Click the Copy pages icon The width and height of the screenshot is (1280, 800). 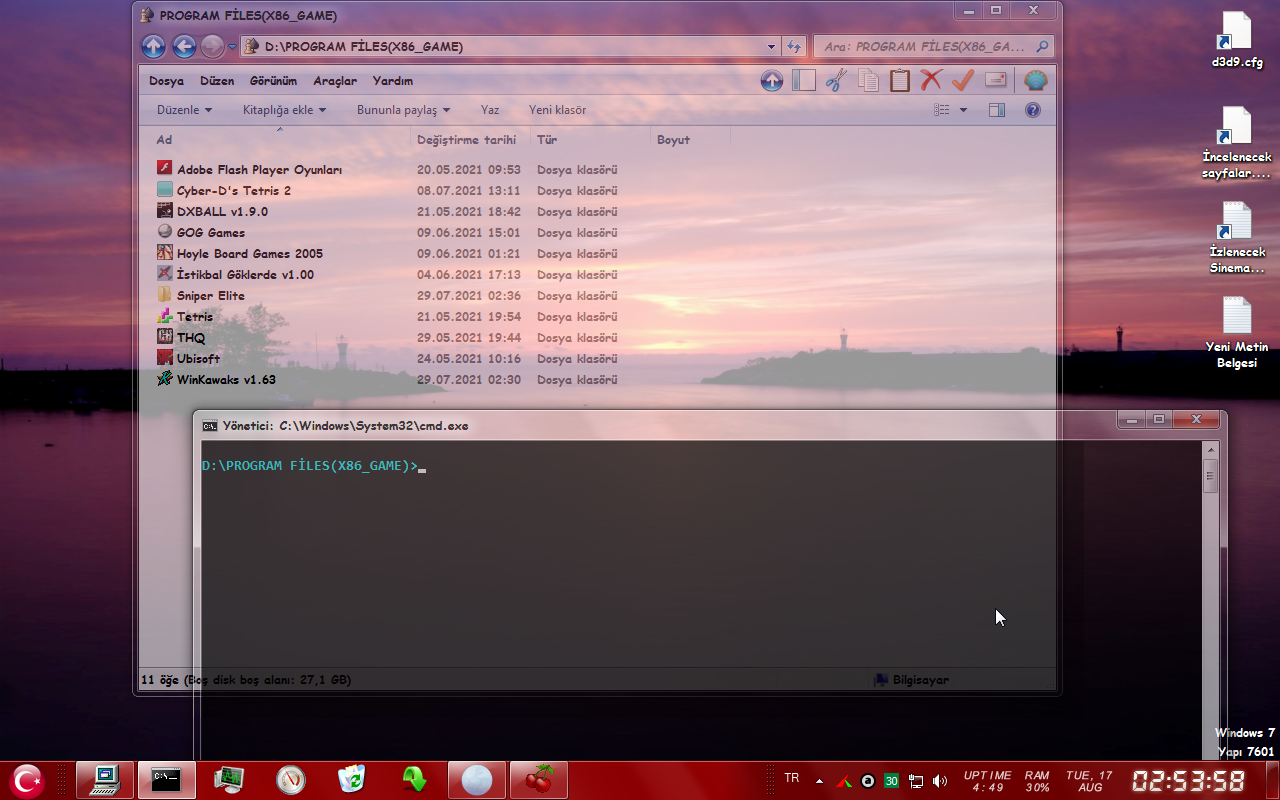pos(868,81)
